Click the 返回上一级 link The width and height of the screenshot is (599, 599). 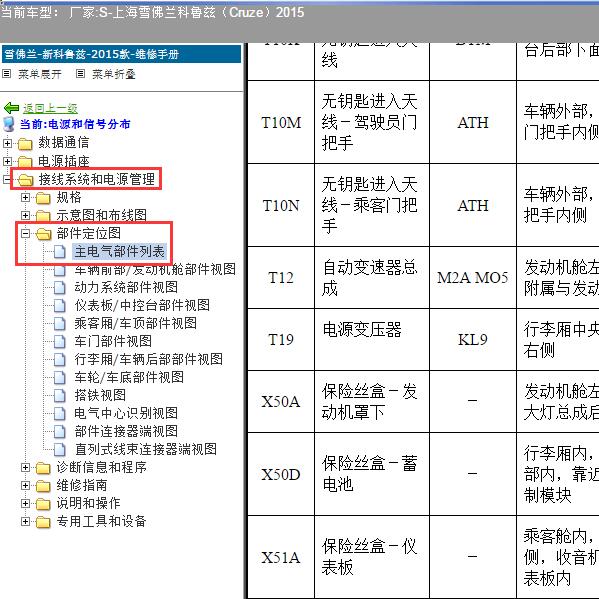click(50, 108)
